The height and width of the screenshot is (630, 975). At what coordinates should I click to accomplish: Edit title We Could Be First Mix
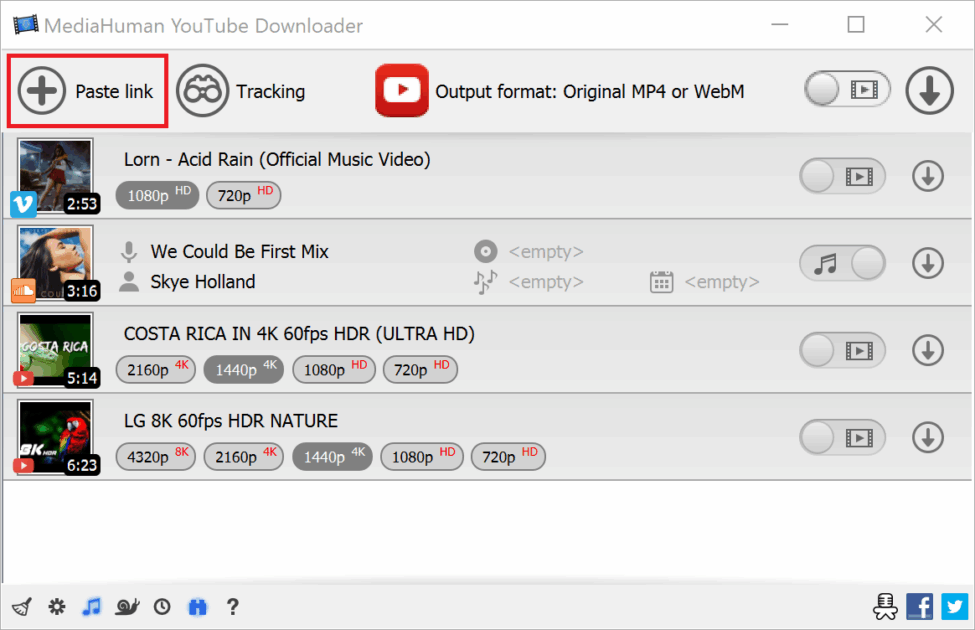point(239,251)
